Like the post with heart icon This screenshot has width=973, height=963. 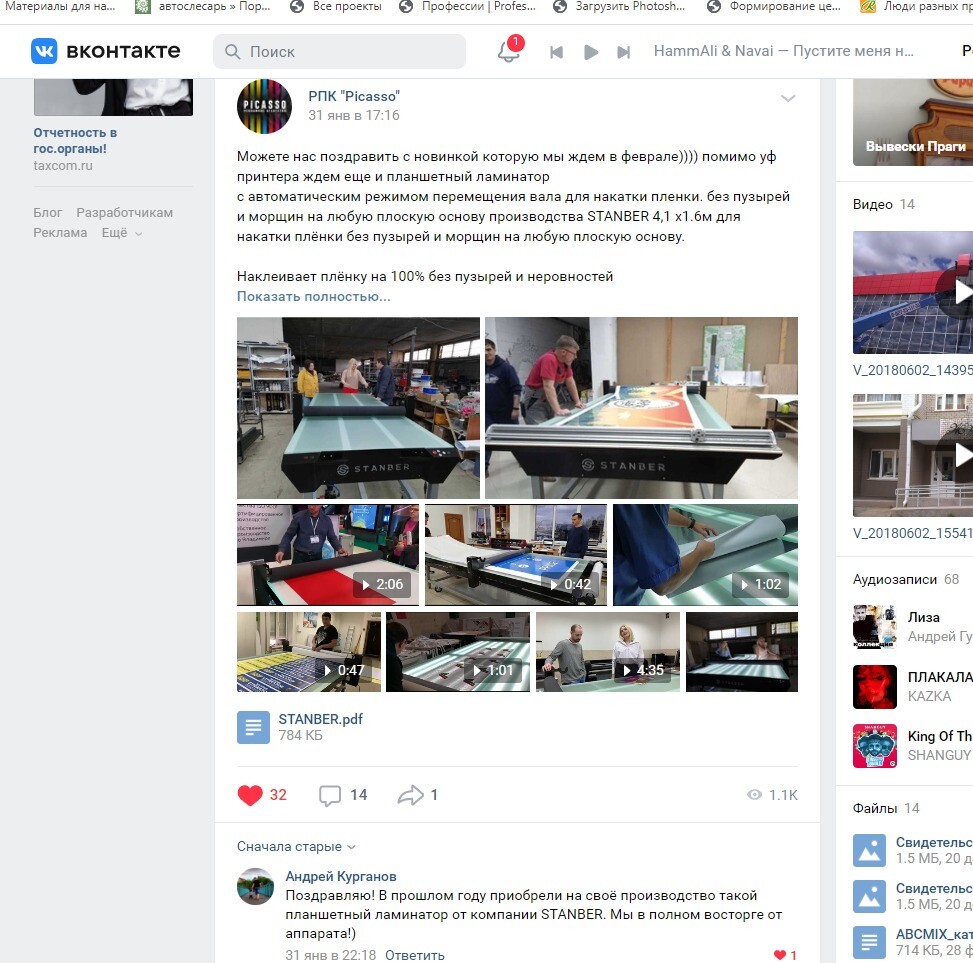[x=250, y=795]
